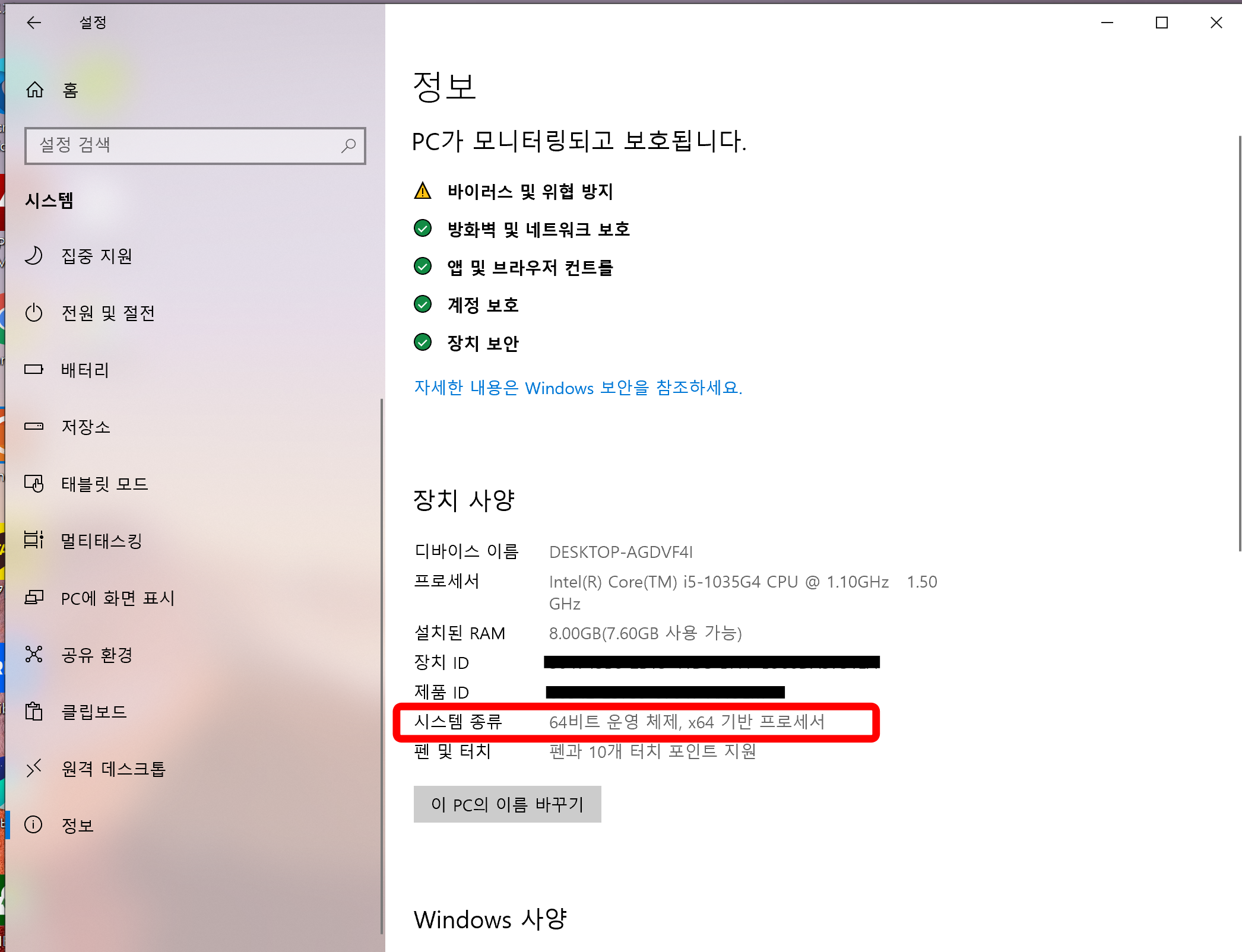Click the power icon for 전원 및 절전
The image size is (1242, 952).
pyautogui.click(x=34, y=312)
